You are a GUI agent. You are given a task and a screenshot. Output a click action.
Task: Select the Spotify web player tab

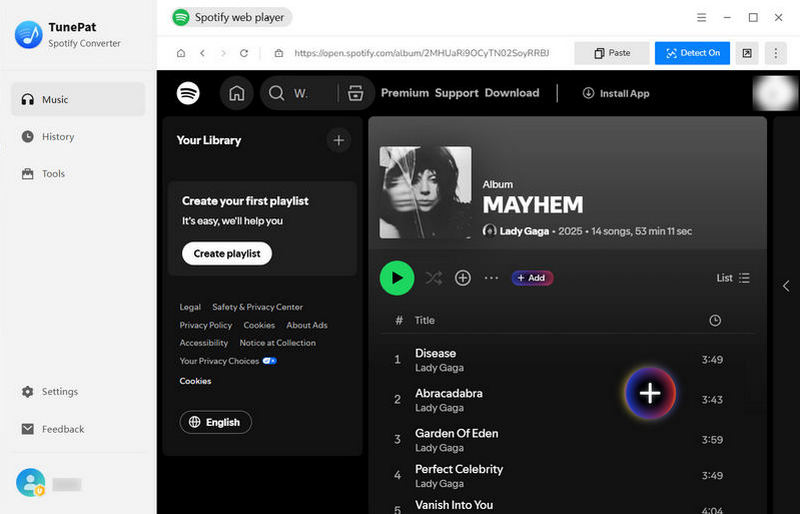(x=232, y=17)
